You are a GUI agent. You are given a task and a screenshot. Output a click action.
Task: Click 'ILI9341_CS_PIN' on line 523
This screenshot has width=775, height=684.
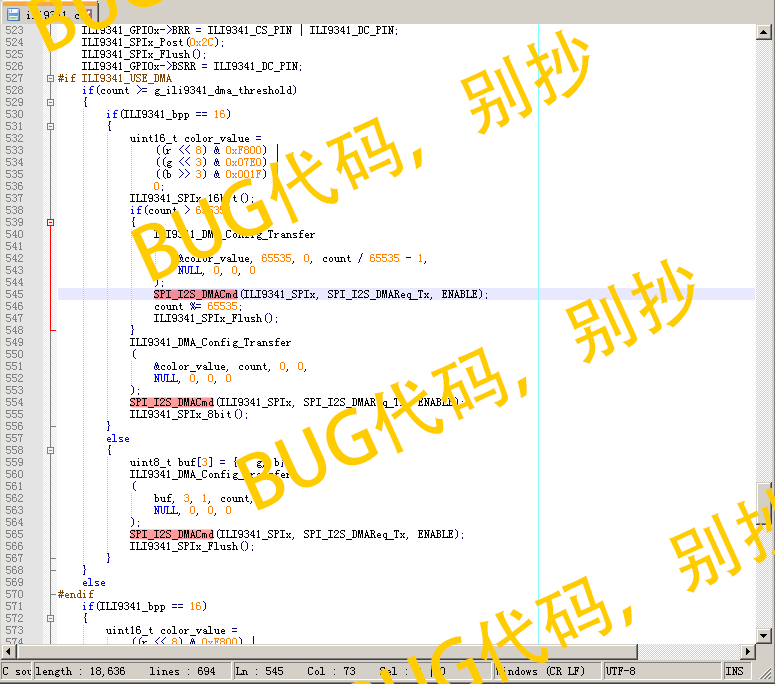[250, 31]
